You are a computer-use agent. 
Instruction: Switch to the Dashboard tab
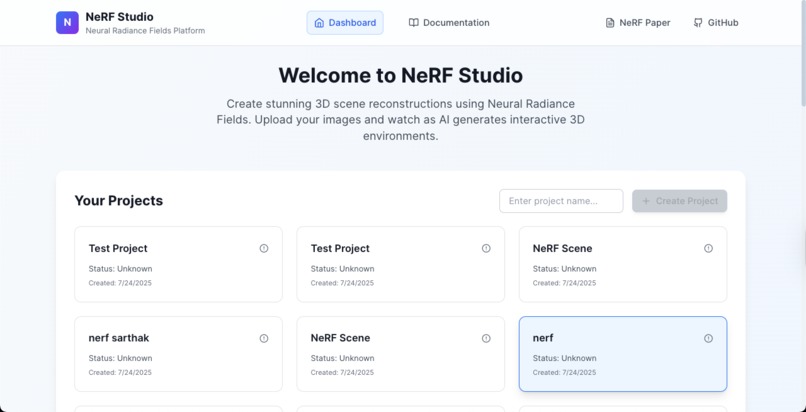coord(345,23)
